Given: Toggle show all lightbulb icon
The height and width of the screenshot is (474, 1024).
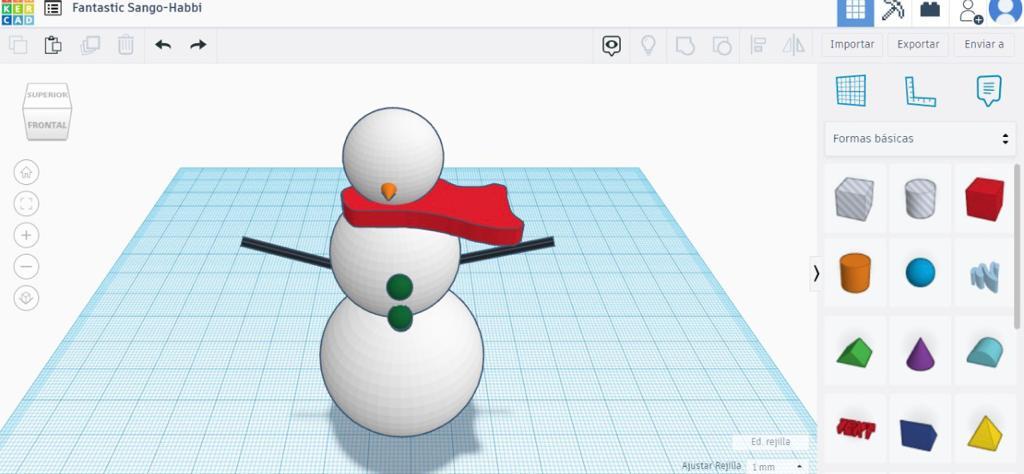Looking at the screenshot, I should 648,45.
